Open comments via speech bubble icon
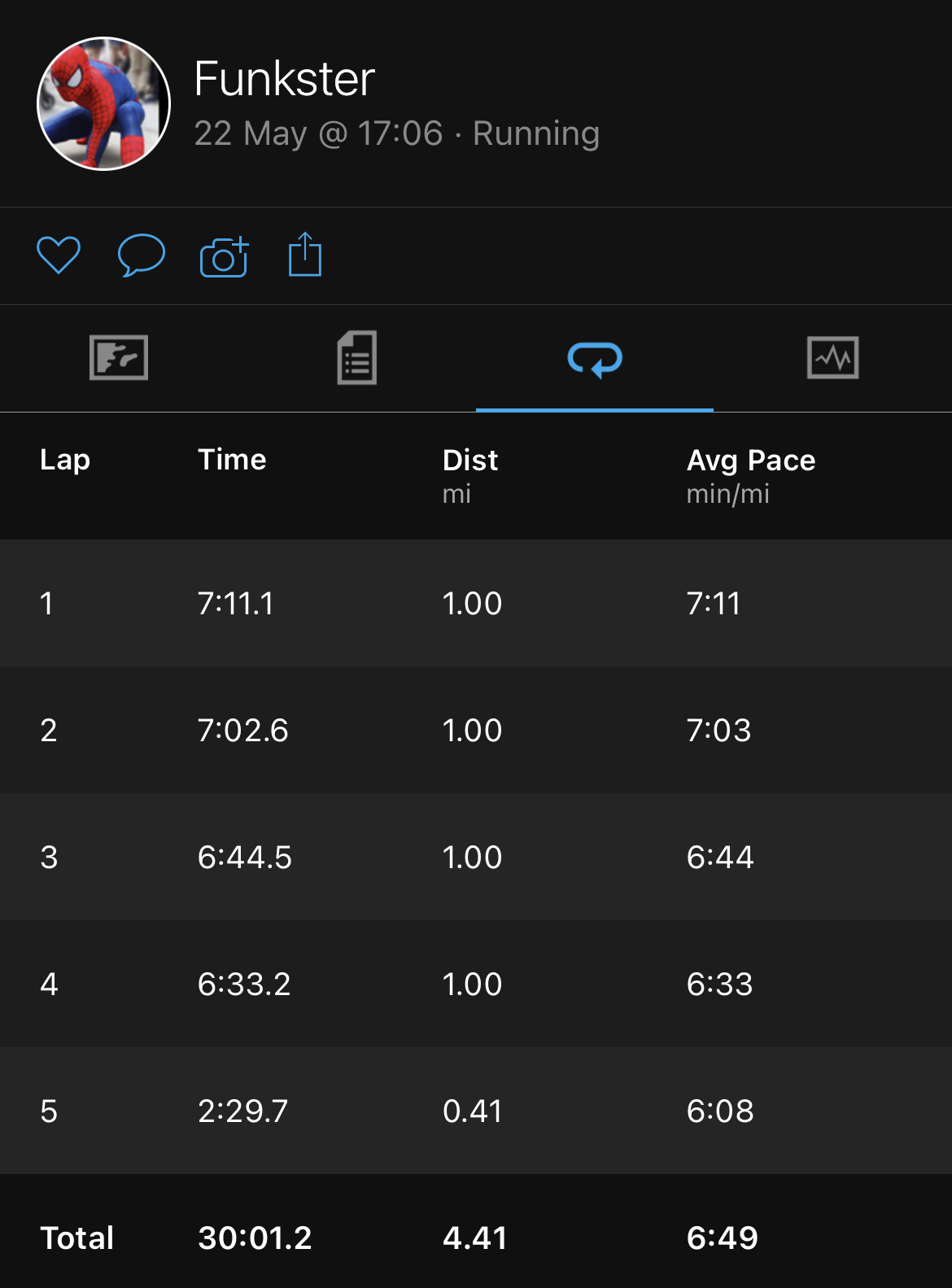The width and height of the screenshot is (952, 1288). 142,255
